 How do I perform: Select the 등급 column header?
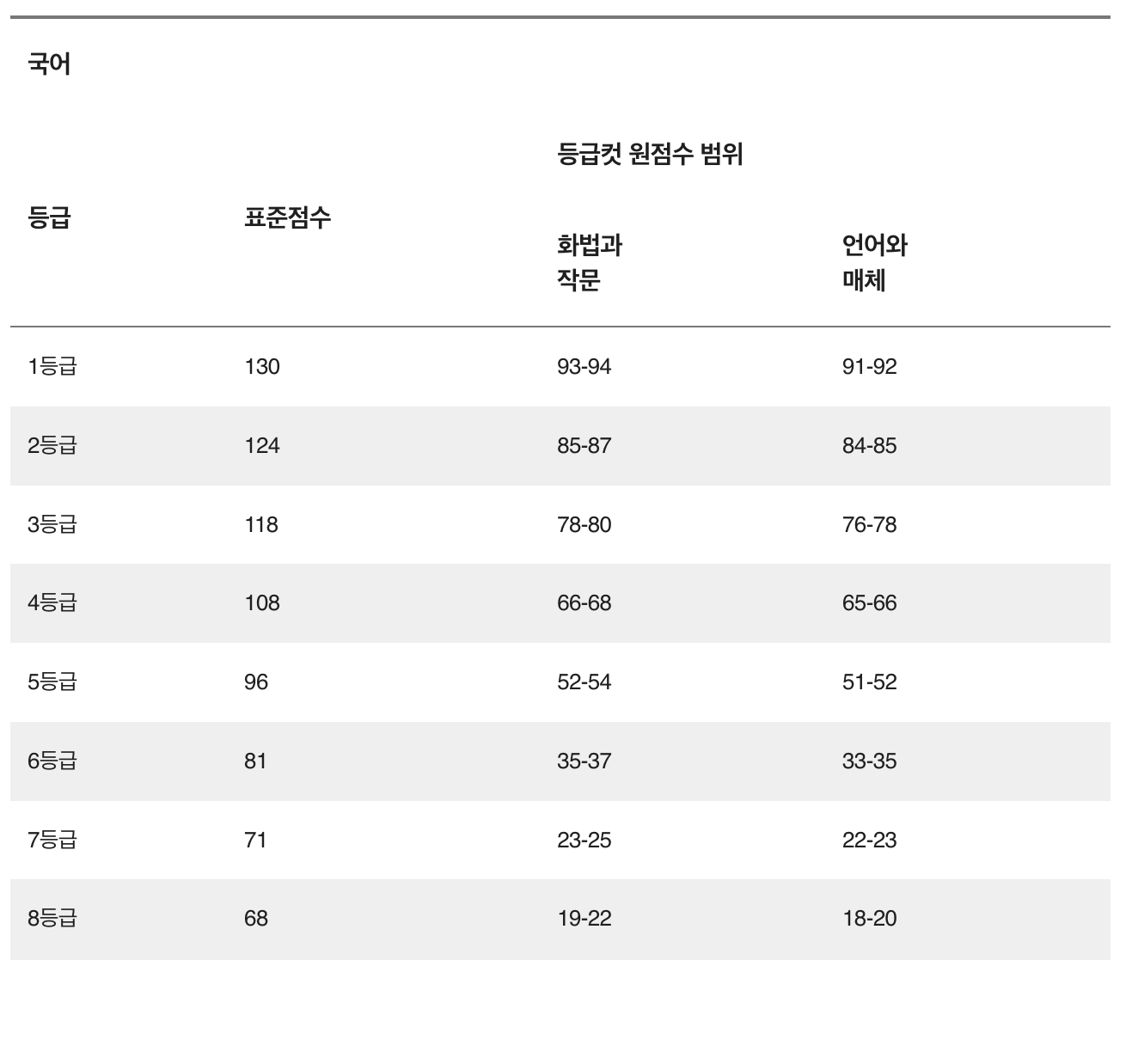click(x=49, y=217)
